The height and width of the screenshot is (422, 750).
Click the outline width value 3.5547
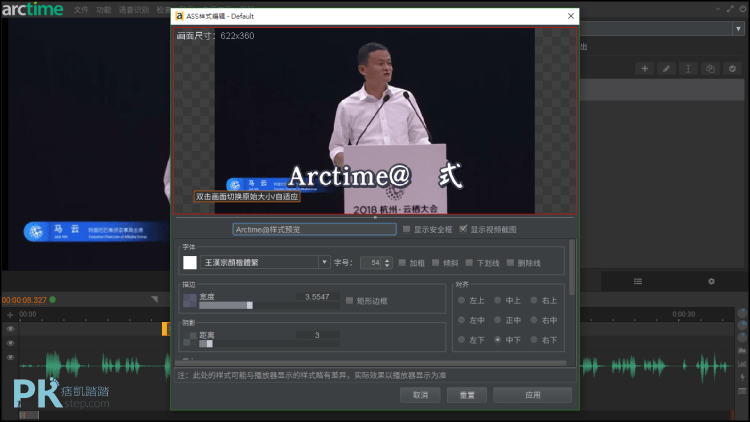[x=317, y=297]
